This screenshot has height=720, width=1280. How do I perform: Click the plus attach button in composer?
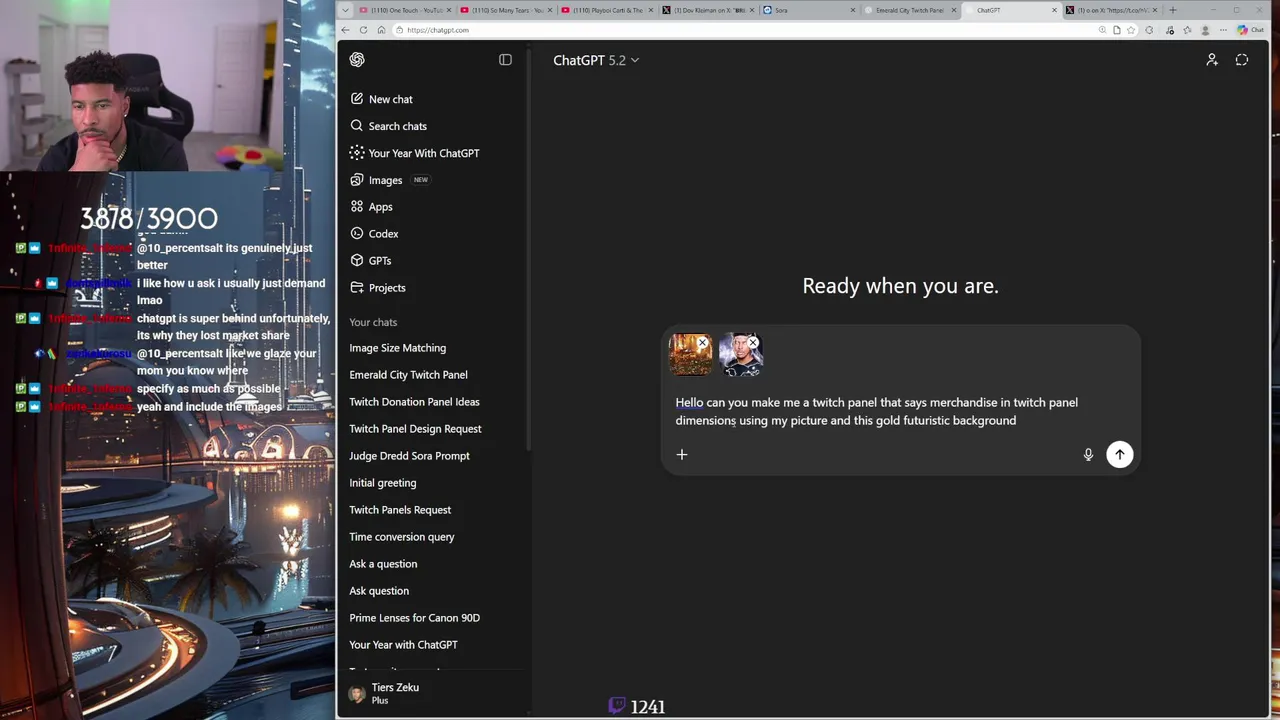point(682,455)
